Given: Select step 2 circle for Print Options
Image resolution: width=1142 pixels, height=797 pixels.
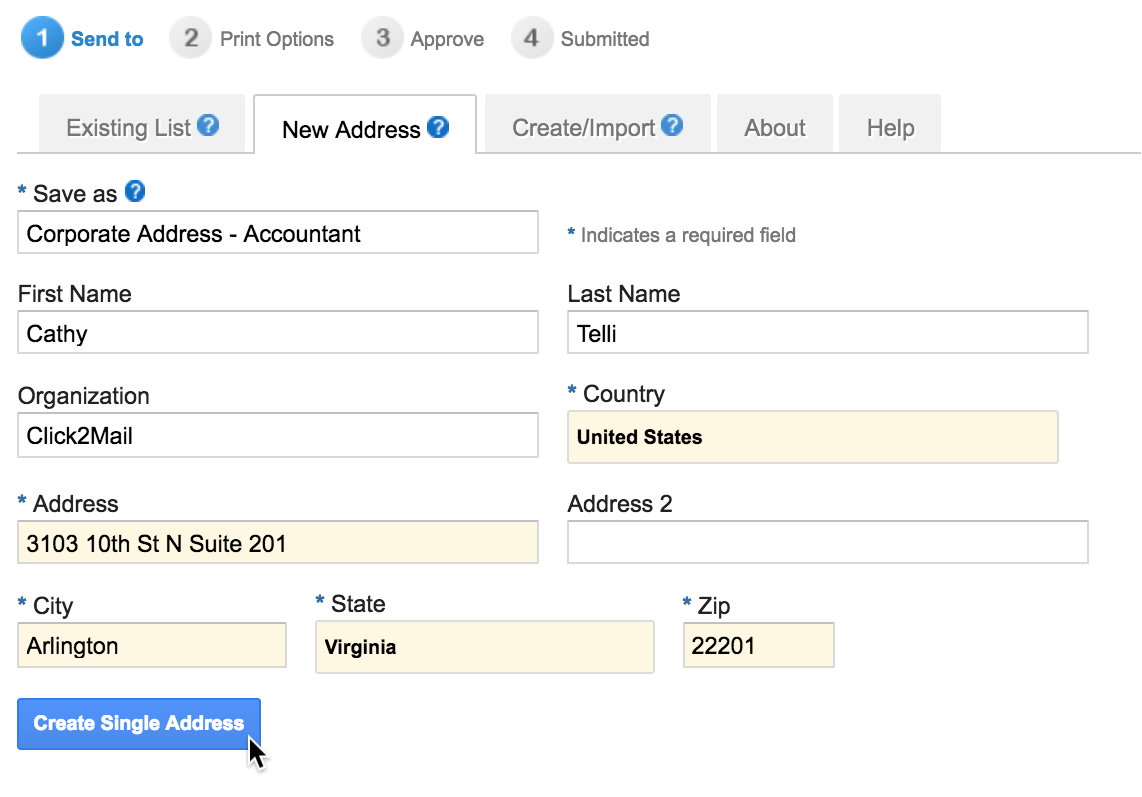Looking at the screenshot, I should (x=191, y=38).
